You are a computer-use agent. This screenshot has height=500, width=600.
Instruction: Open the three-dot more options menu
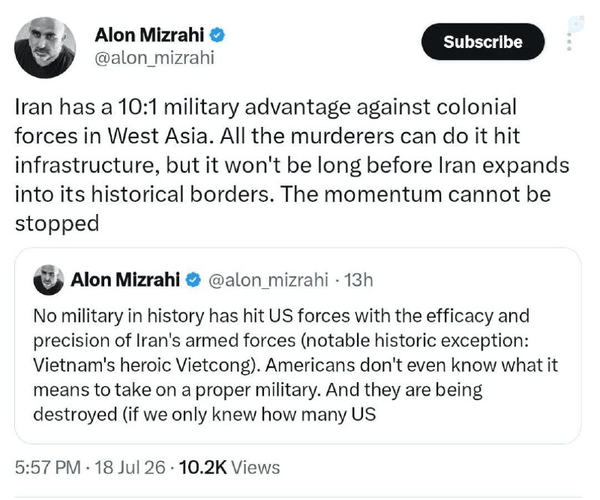tap(569, 41)
